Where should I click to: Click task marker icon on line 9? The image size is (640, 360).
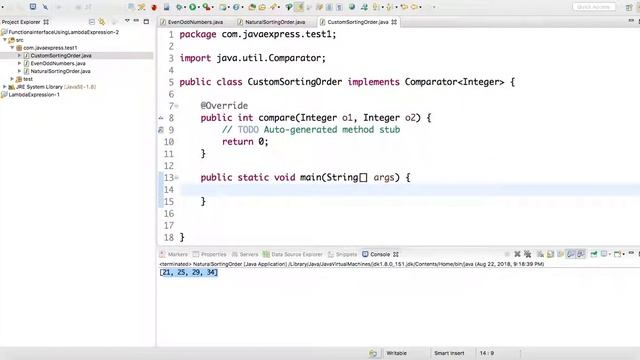pyautogui.click(x=161, y=130)
